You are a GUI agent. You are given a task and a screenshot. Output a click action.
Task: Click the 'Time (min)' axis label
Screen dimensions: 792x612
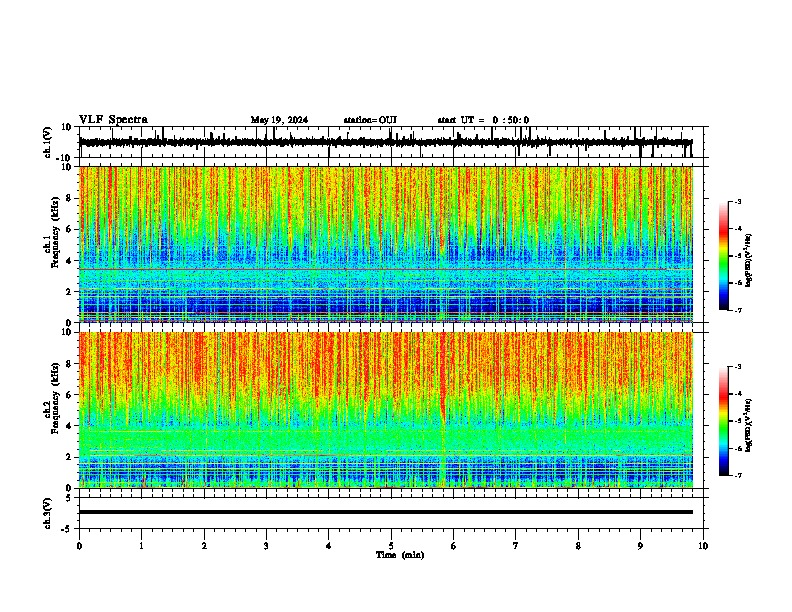tap(400, 555)
